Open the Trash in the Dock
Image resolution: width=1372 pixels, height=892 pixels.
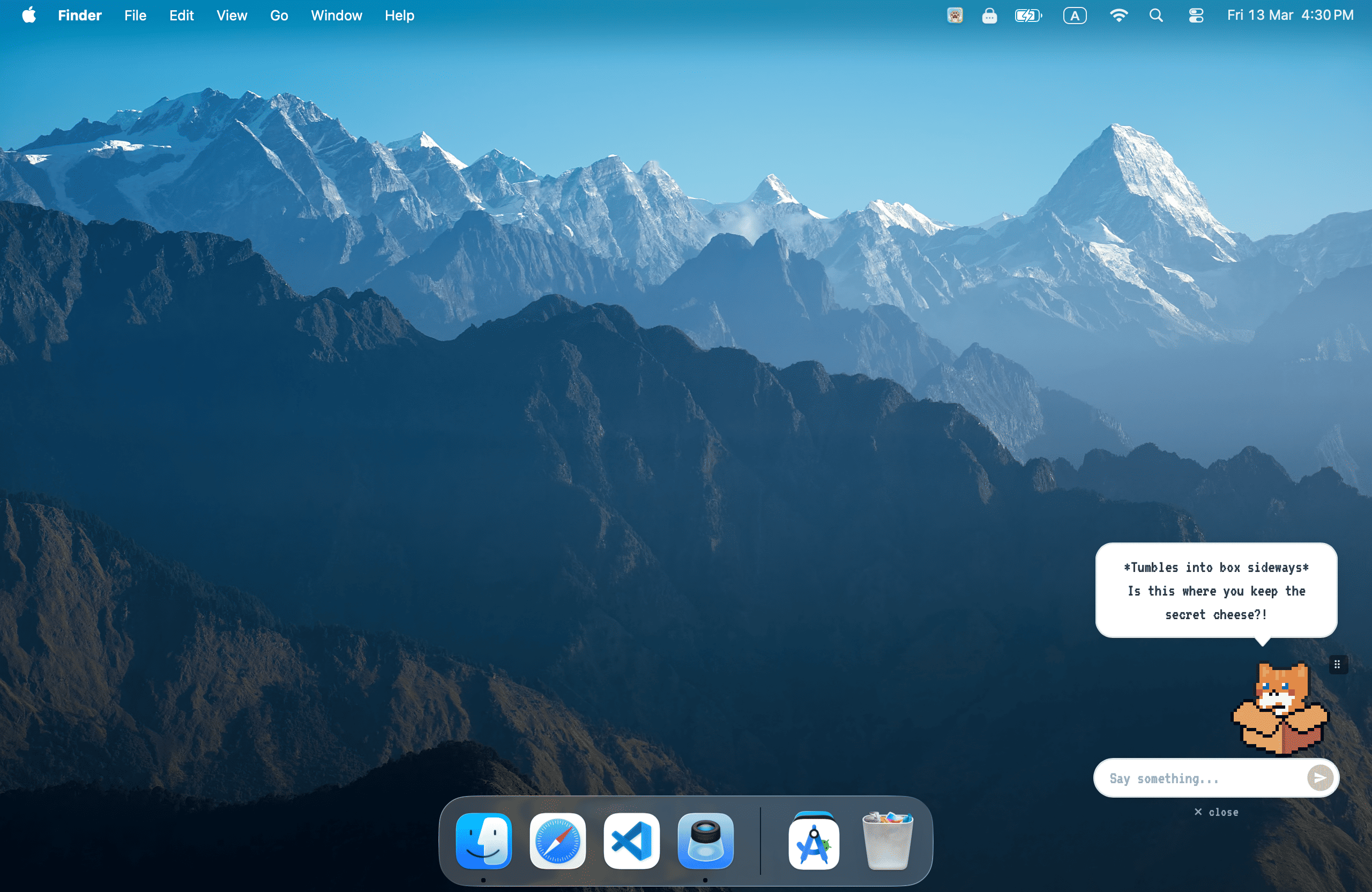point(887,841)
